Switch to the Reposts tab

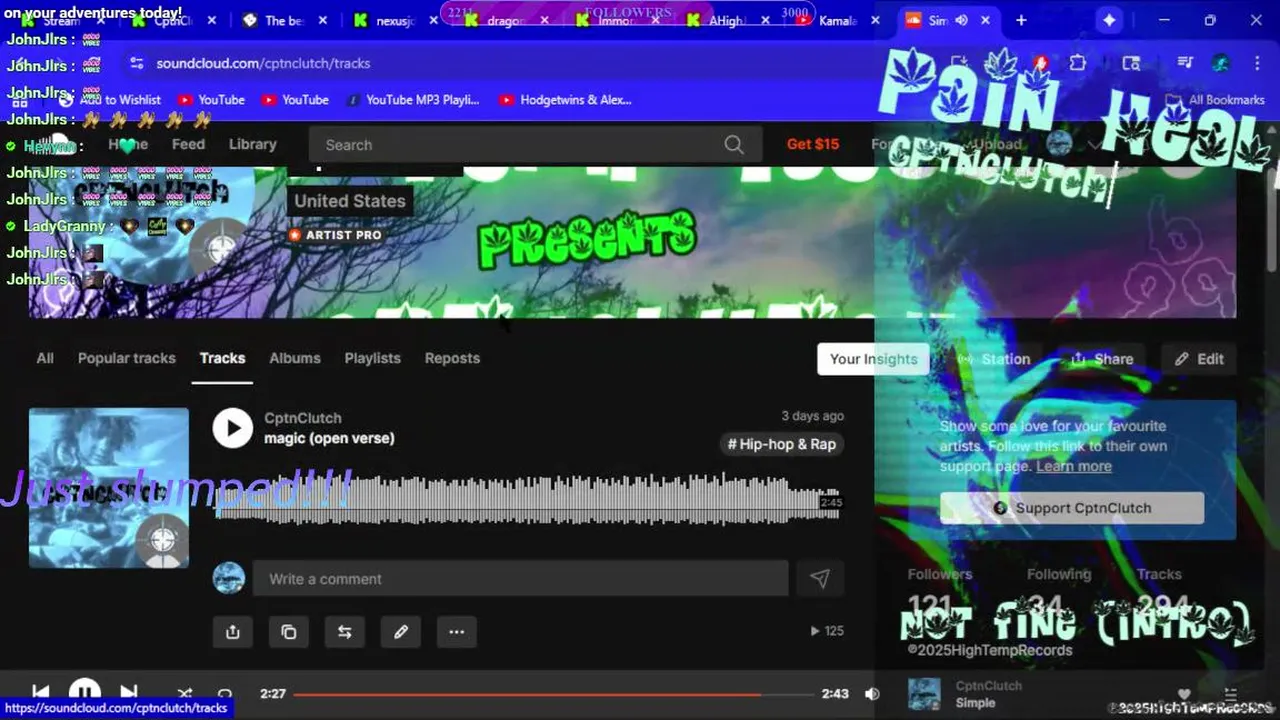[452, 358]
